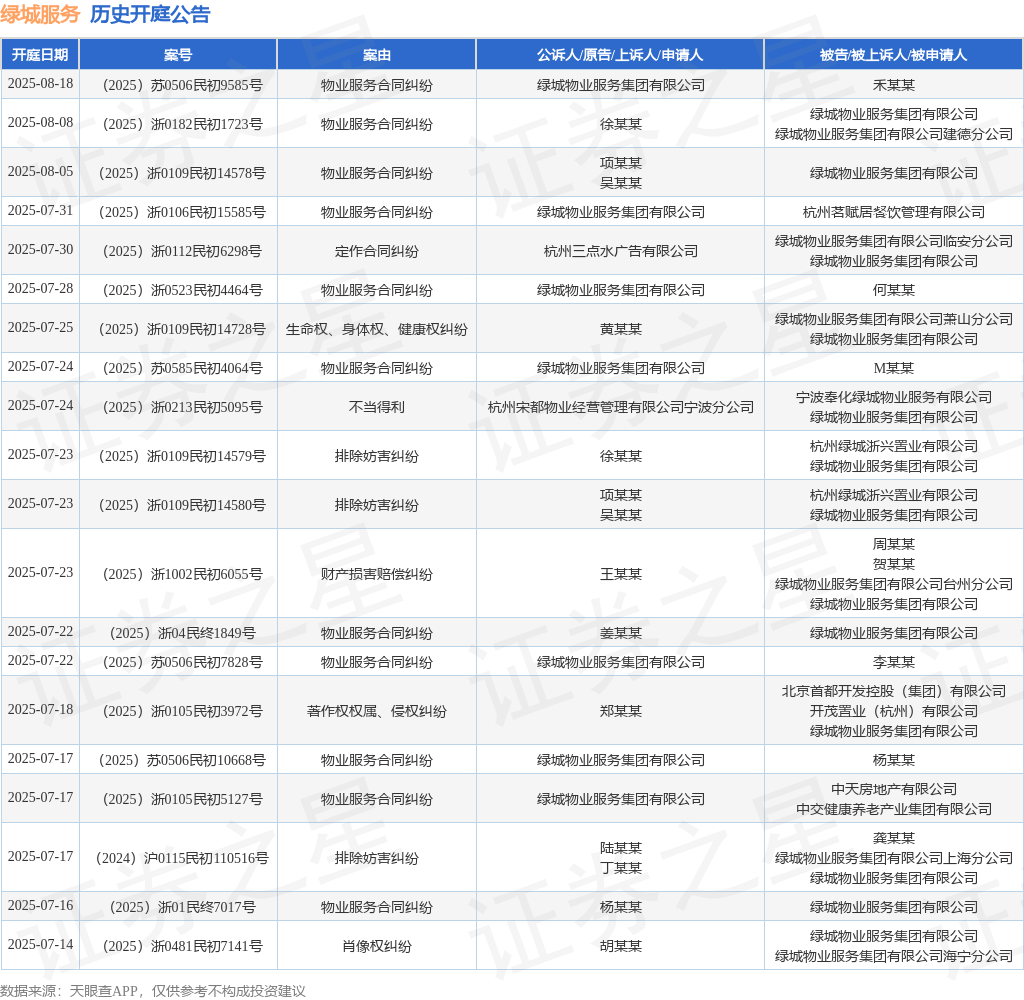Click the 被告/被上诉人/被申请人 column header
This screenshot has width=1024, height=1000.
[893, 55]
